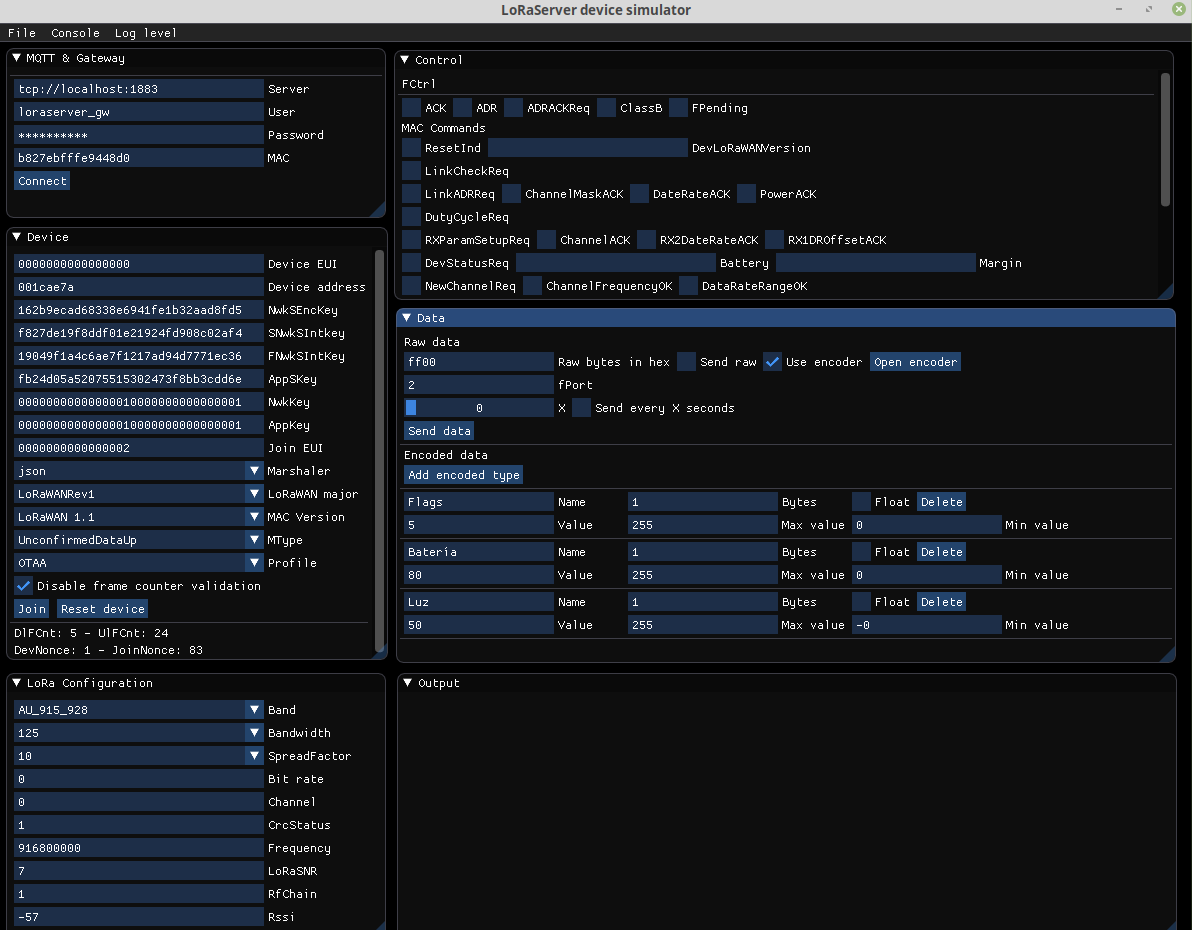This screenshot has height=930, width=1192.
Task: Enable Send every X seconds checkbox
Action: pyautogui.click(x=582, y=408)
